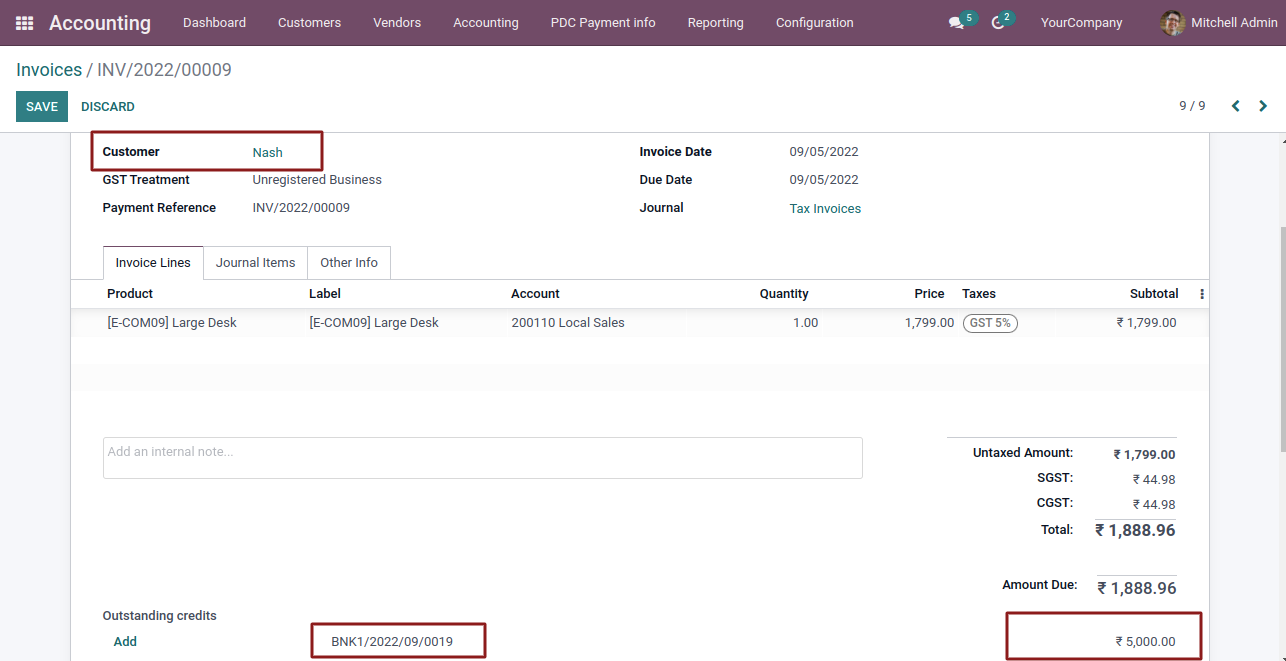This screenshot has height=661, width=1286.
Task: Click the GST 5% tax tag
Action: click(990, 323)
